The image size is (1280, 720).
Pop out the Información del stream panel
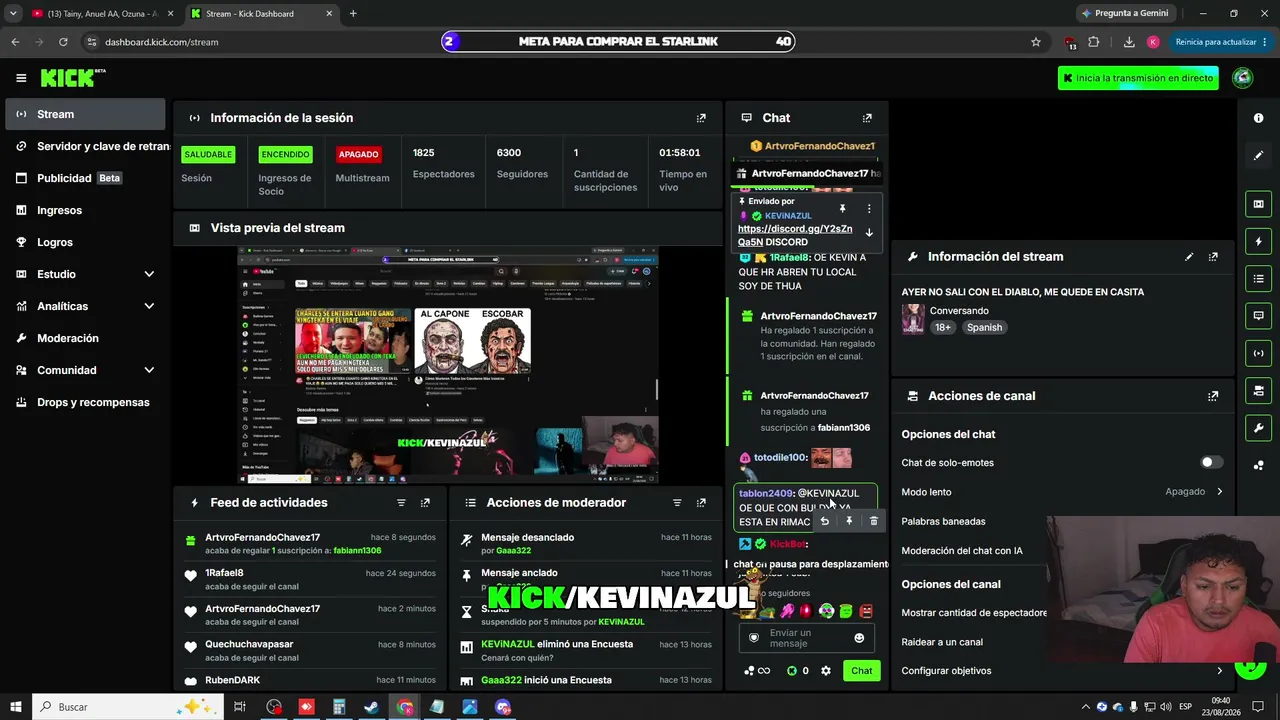click(x=1213, y=257)
